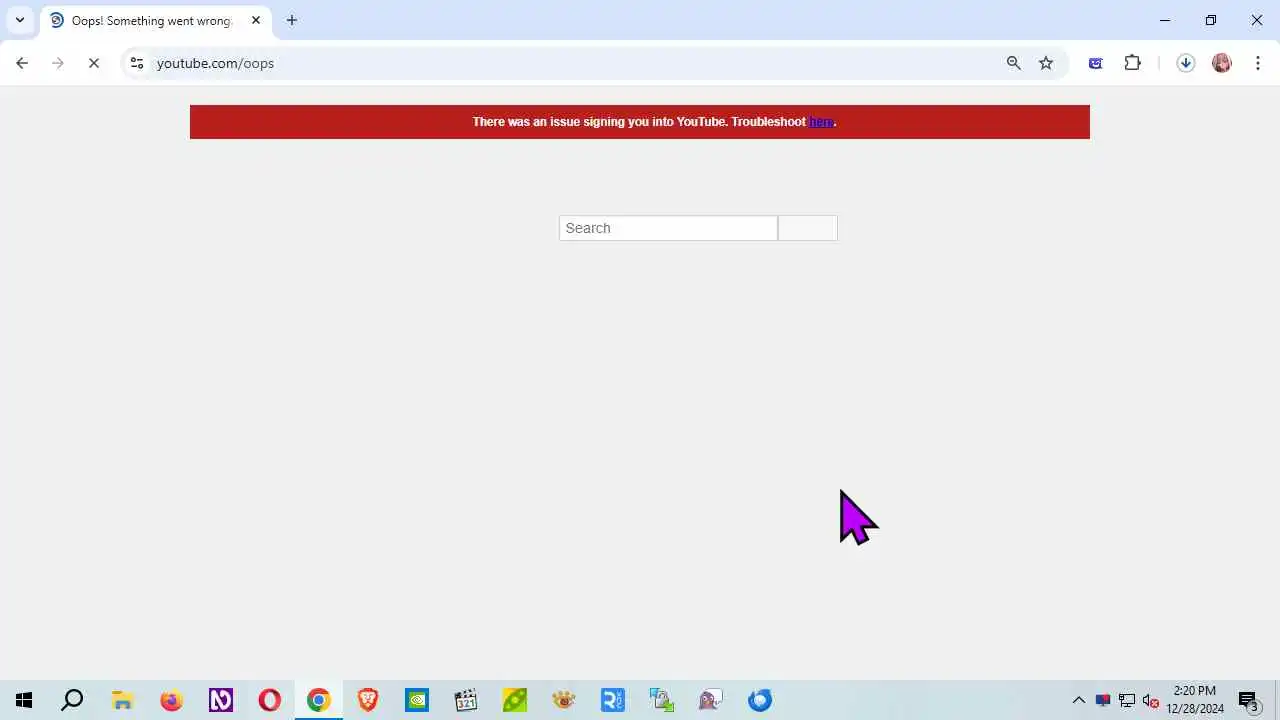The height and width of the screenshot is (720, 1280).
Task: Open the blue R app in taskbar
Action: point(613,700)
